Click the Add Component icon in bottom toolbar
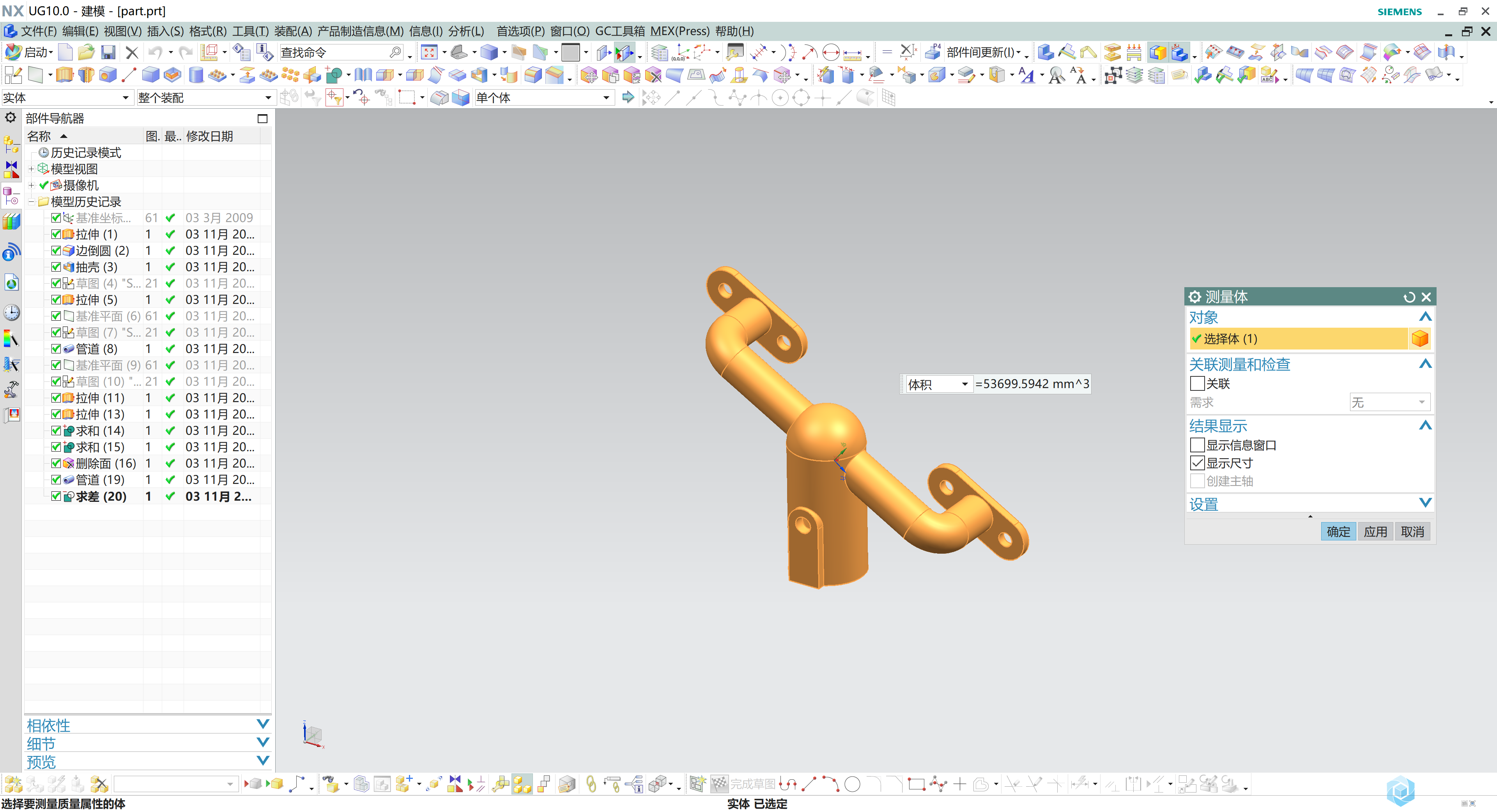The height and width of the screenshot is (812, 1497). coord(403,784)
